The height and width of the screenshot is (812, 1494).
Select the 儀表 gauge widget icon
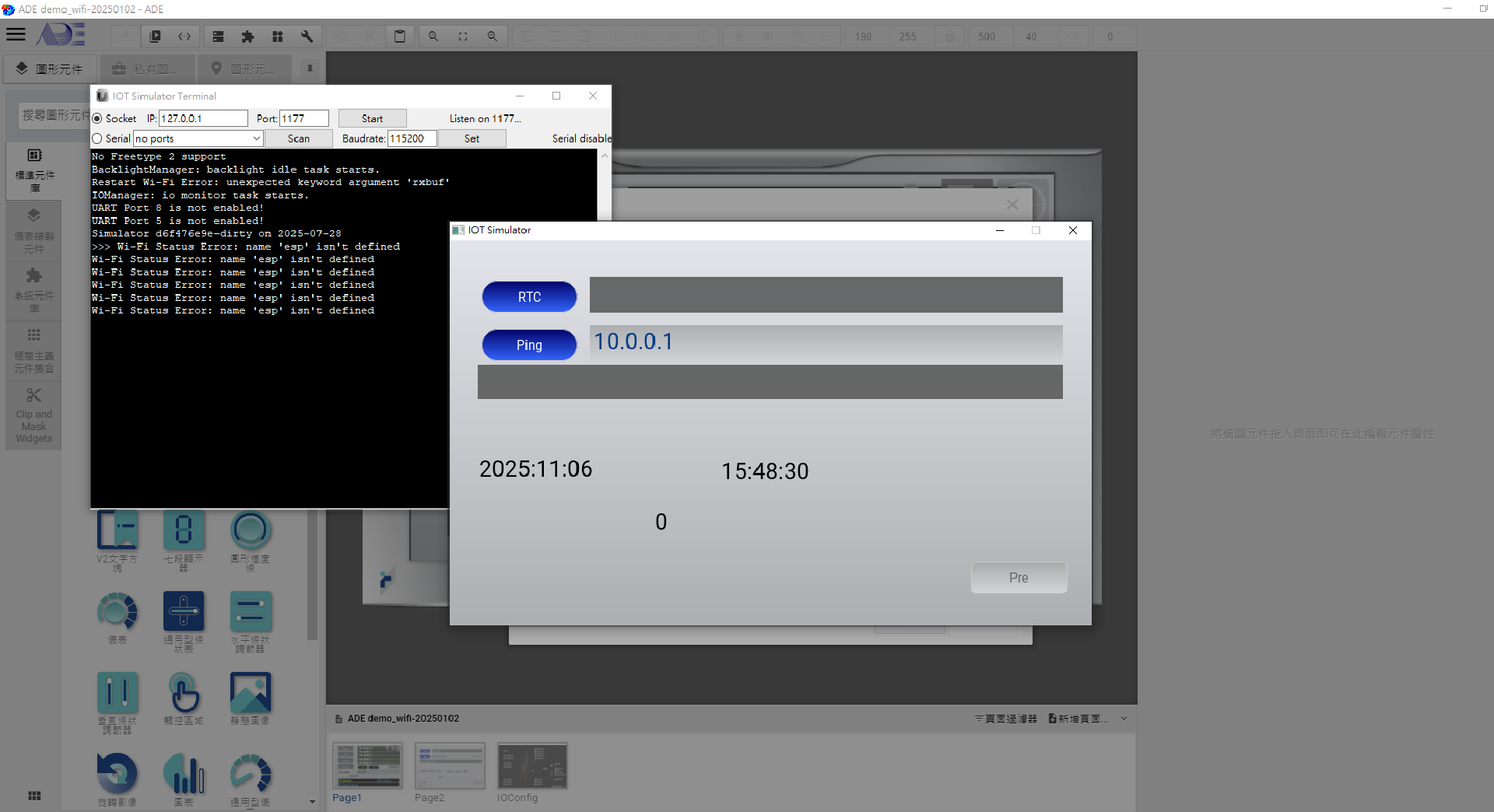tap(117, 611)
